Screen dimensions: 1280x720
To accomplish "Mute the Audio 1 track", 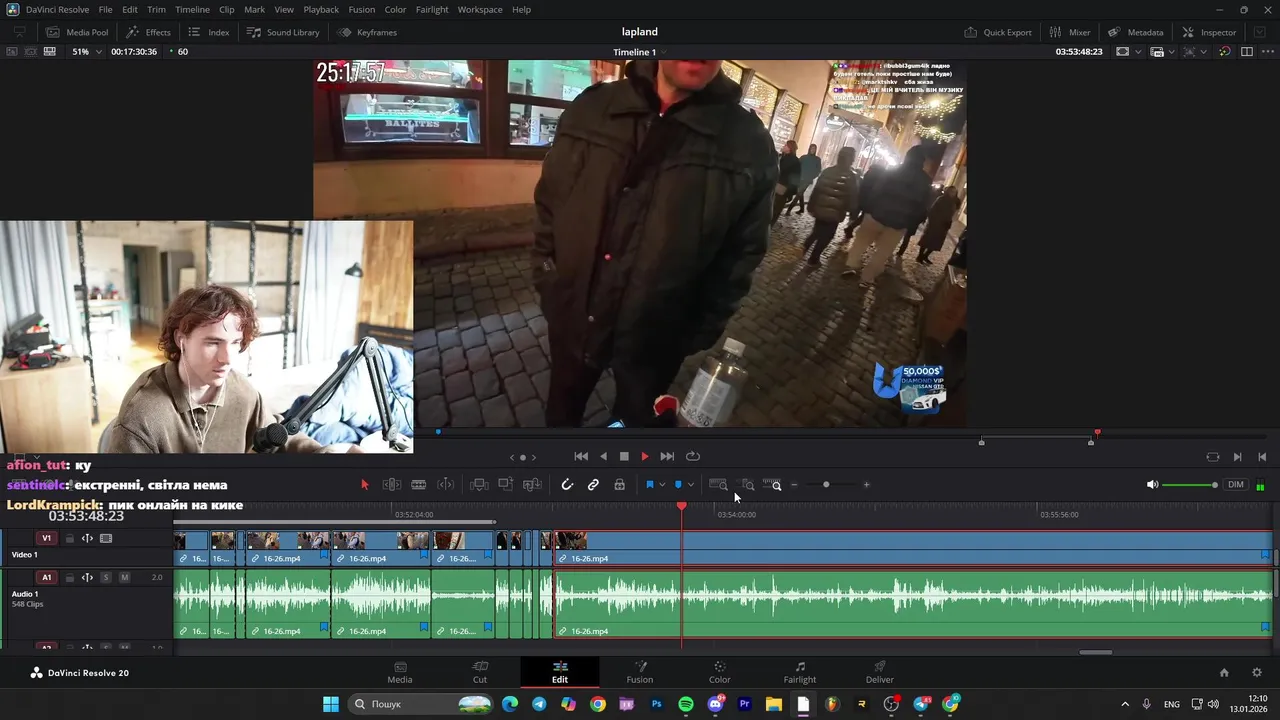I will pyautogui.click(x=124, y=577).
